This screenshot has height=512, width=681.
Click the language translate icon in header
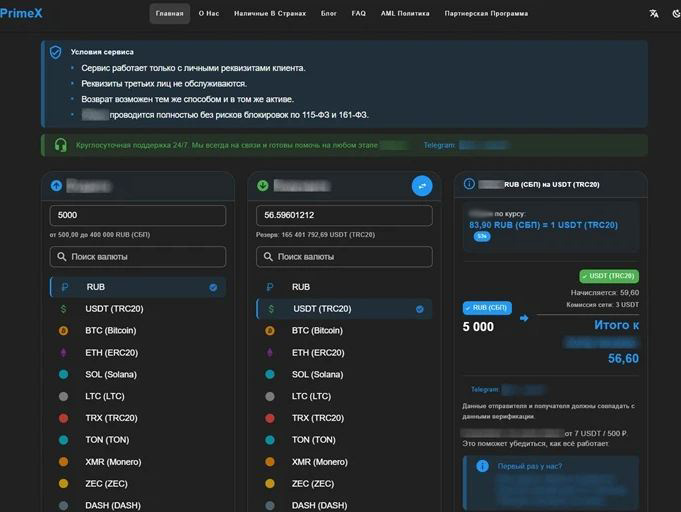point(654,13)
